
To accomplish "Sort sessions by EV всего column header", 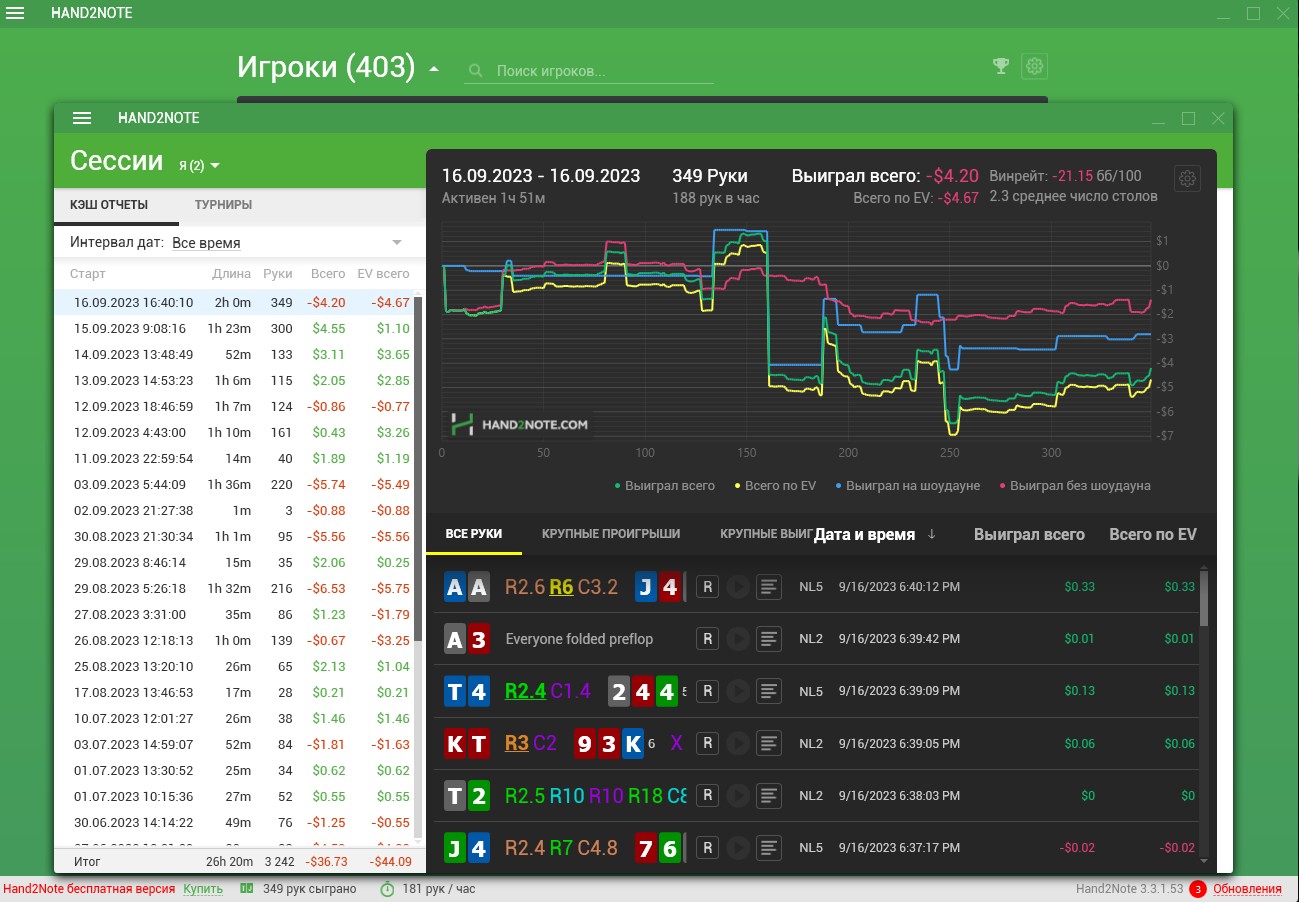I will [383, 274].
